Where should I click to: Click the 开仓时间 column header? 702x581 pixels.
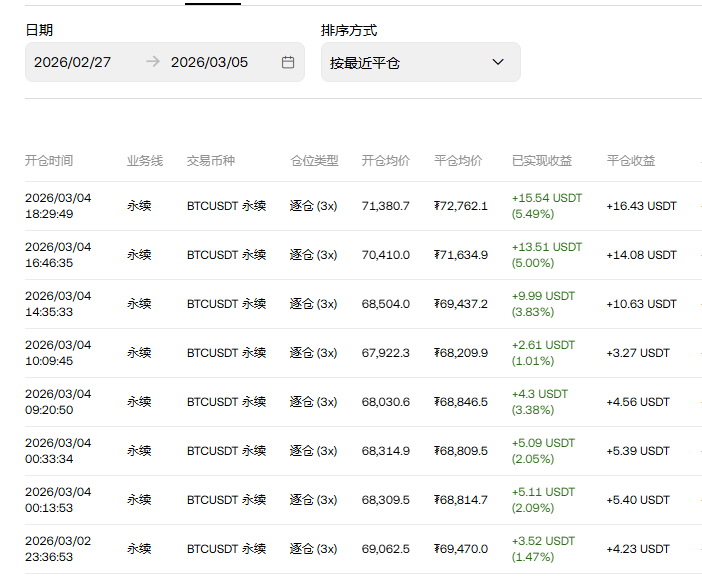tap(49, 161)
